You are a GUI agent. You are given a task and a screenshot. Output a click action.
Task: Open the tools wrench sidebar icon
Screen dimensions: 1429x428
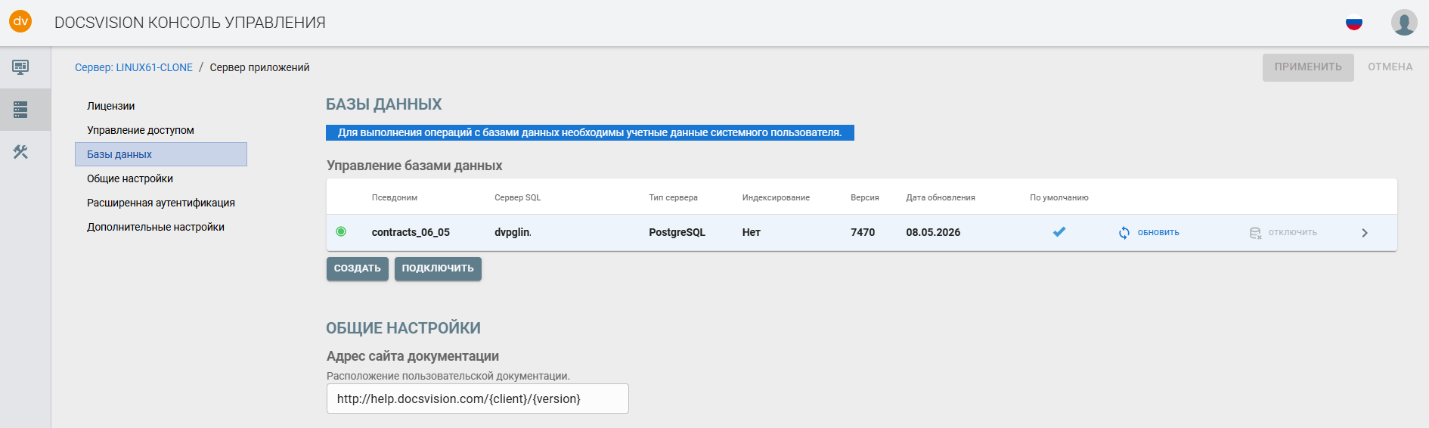20,152
